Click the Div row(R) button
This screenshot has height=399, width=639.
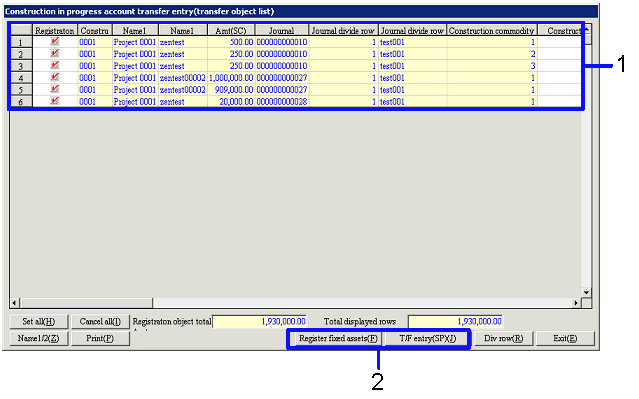point(504,338)
